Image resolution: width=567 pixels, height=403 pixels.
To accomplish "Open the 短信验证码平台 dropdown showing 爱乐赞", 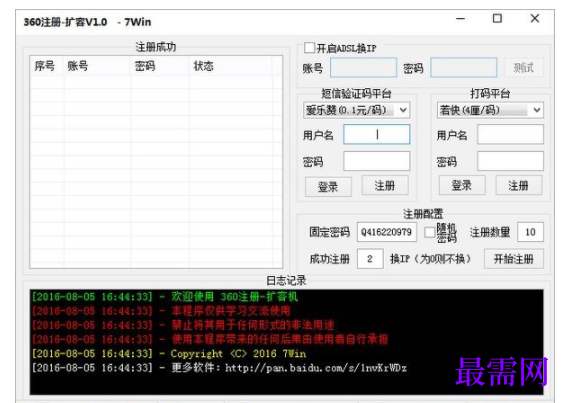I will click(x=356, y=110).
